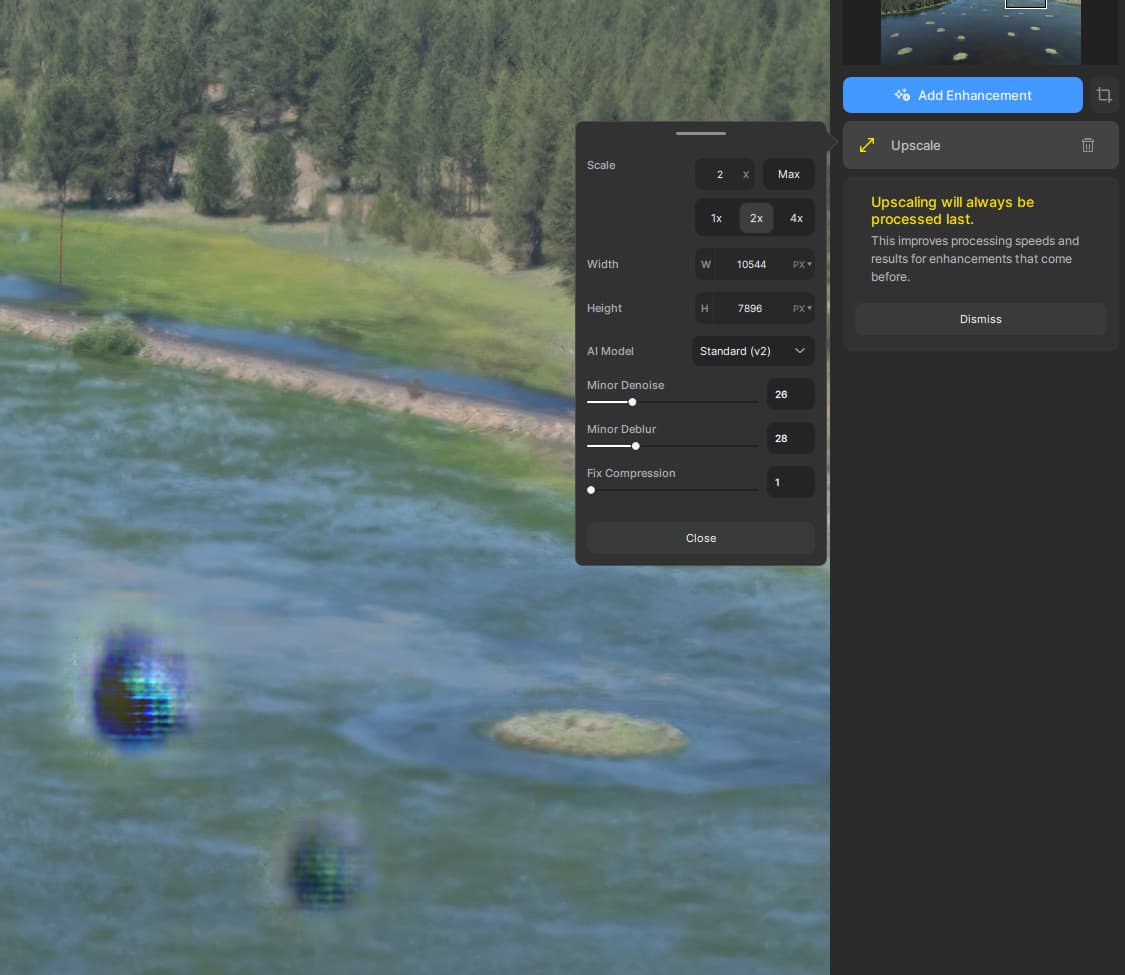Click the crop tool icon
Viewport: 1125px width, 975px height.
[1103, 95]
